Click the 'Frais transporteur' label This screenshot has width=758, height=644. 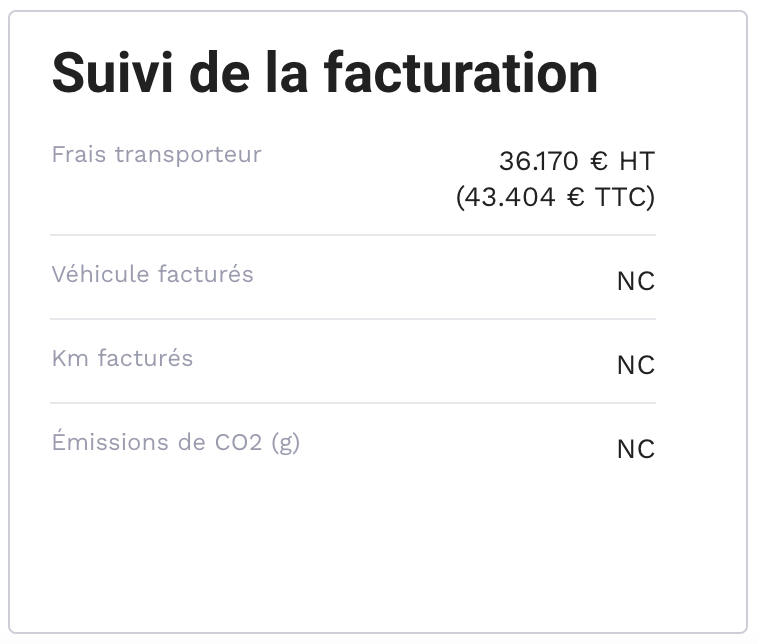click(x=156, y=155)
